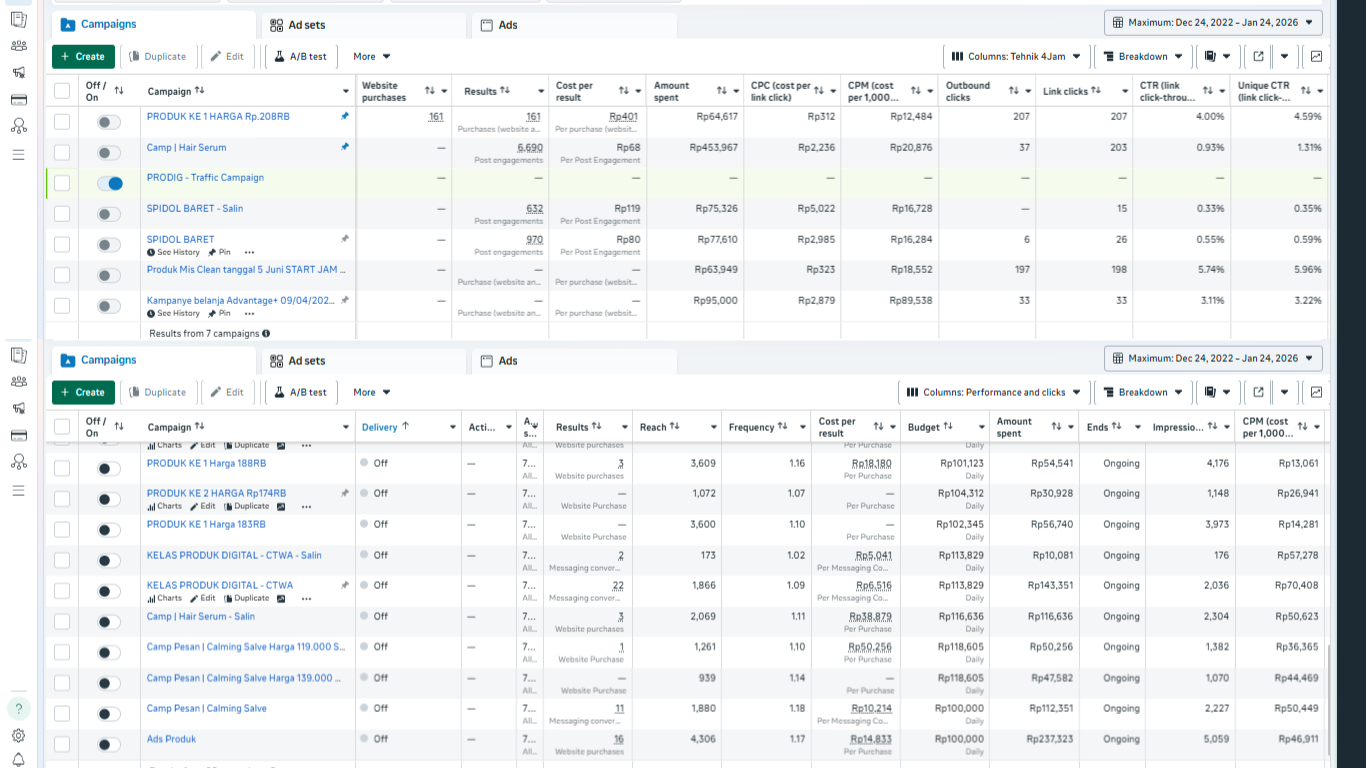1366x768 pixels.
Task: Click the green Create button
Action: point(83,56)
